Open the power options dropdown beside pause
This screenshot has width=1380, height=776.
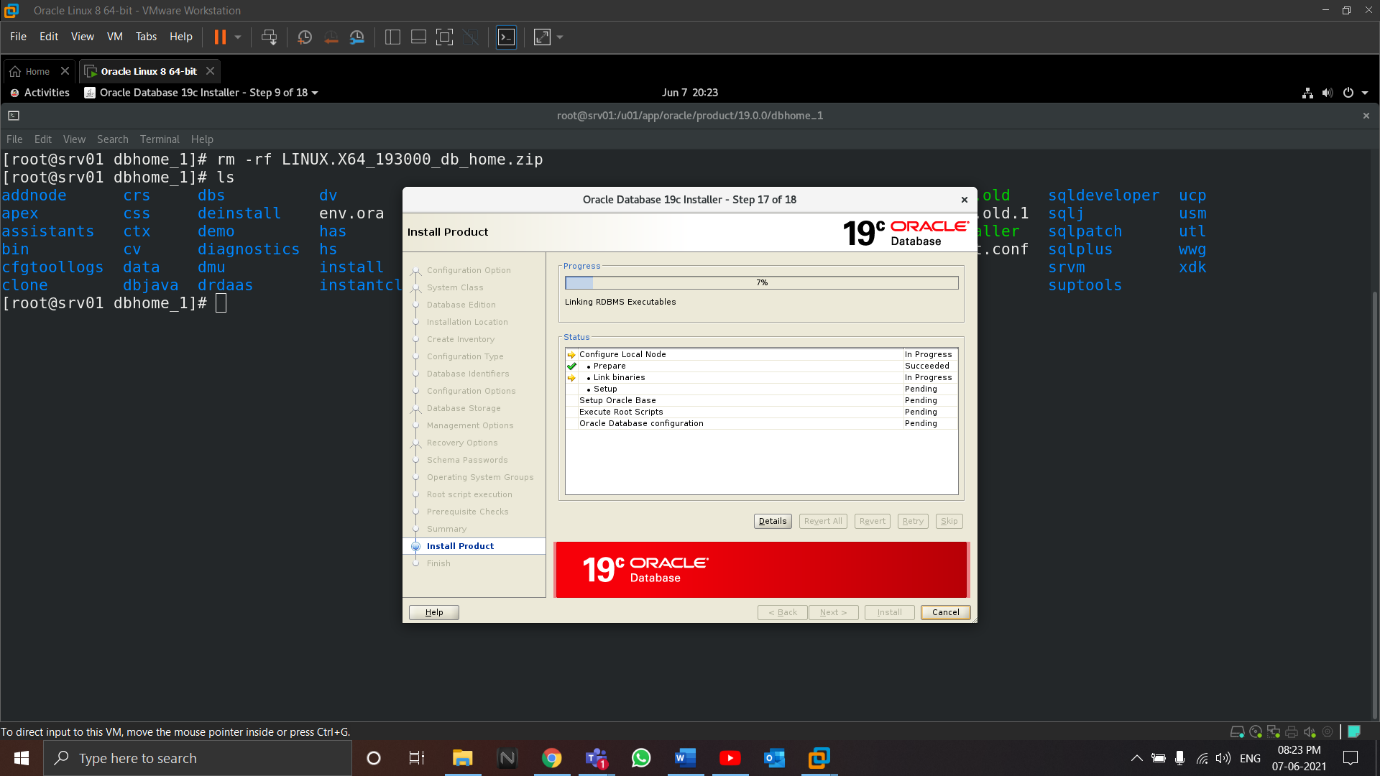[x=238, y=37]
